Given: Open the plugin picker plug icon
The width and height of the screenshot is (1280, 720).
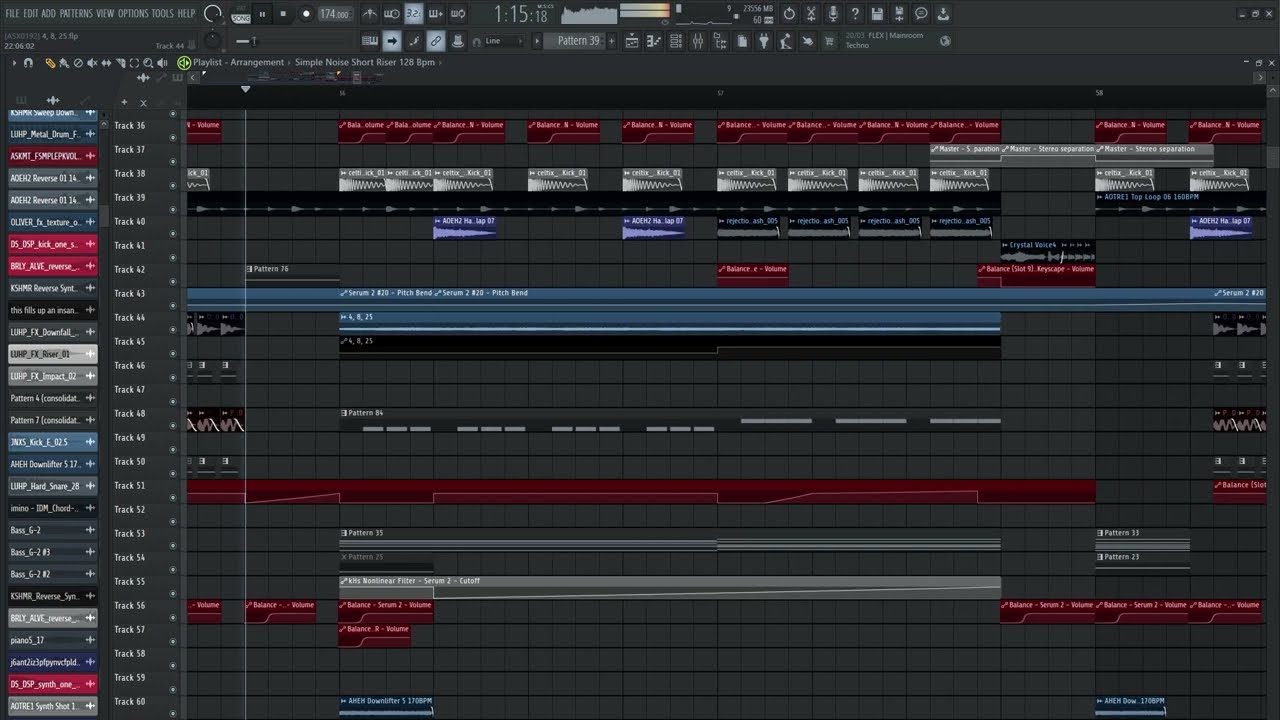Looking at the screenshot, I should click(764, 41).
